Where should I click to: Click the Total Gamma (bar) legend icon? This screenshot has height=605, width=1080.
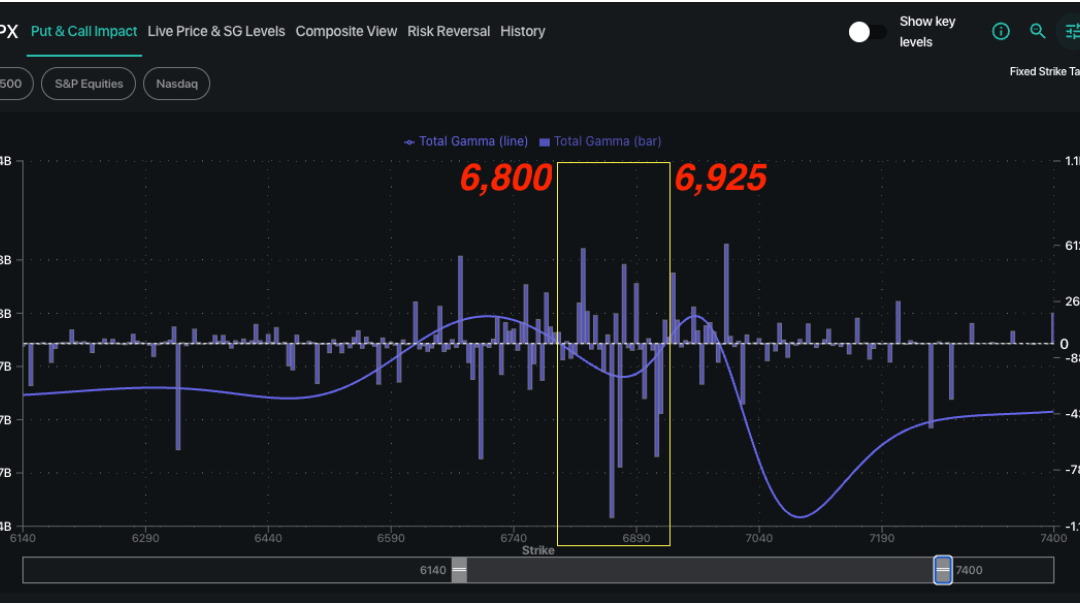(544, 141)
